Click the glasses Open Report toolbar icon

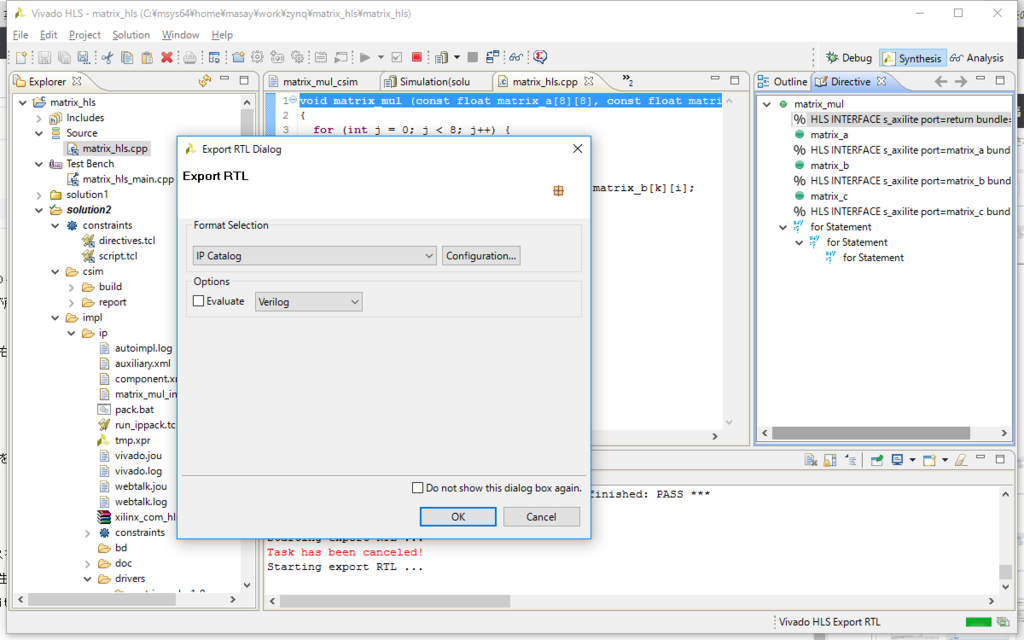pyautogui.click(x=516, y=57)
